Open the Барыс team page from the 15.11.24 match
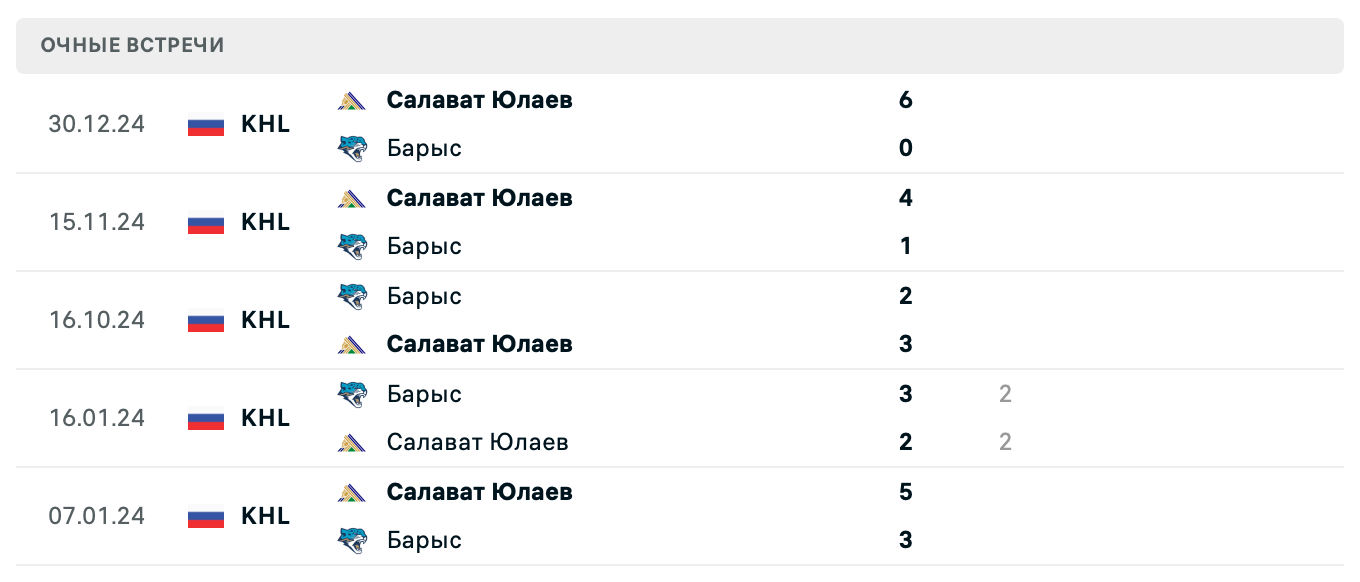Image resolution: width=1360 pixels, height=582 pixels. coord(424,246)
